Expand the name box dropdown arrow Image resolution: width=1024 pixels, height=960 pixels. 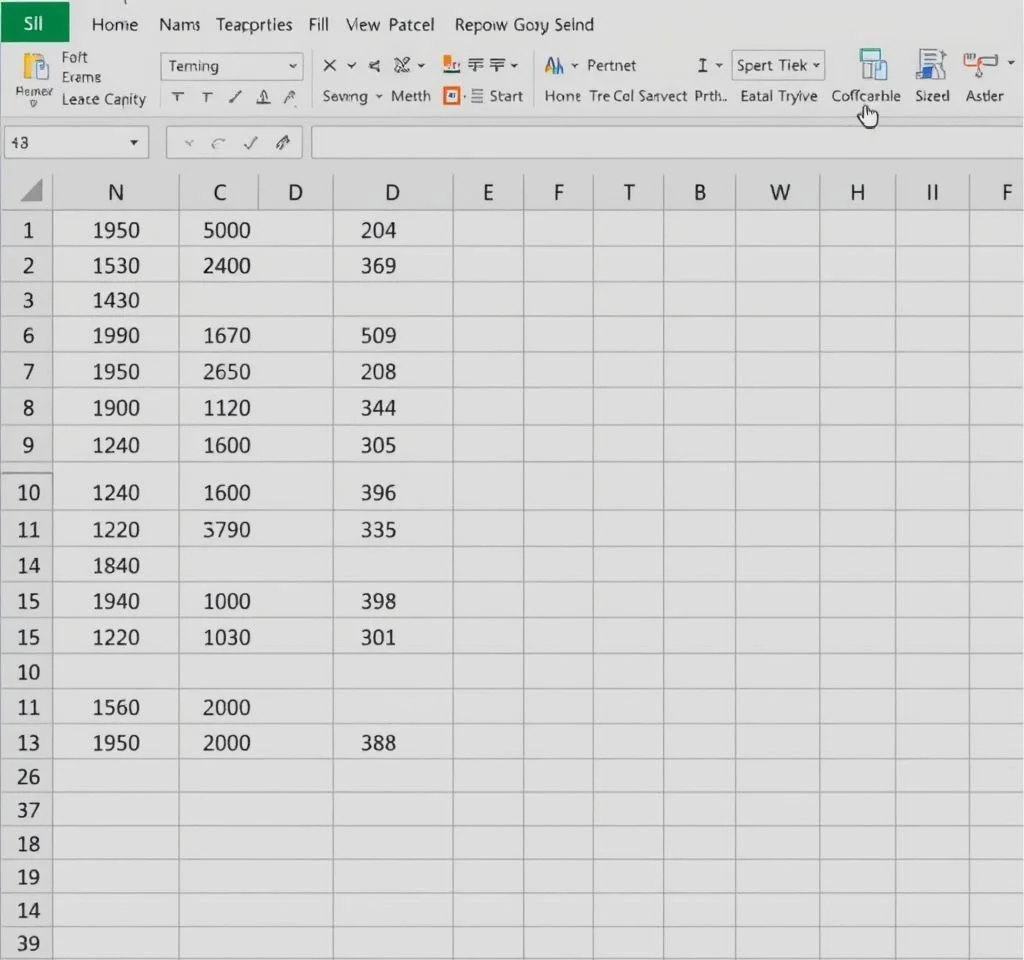click(x=134, y=143)
